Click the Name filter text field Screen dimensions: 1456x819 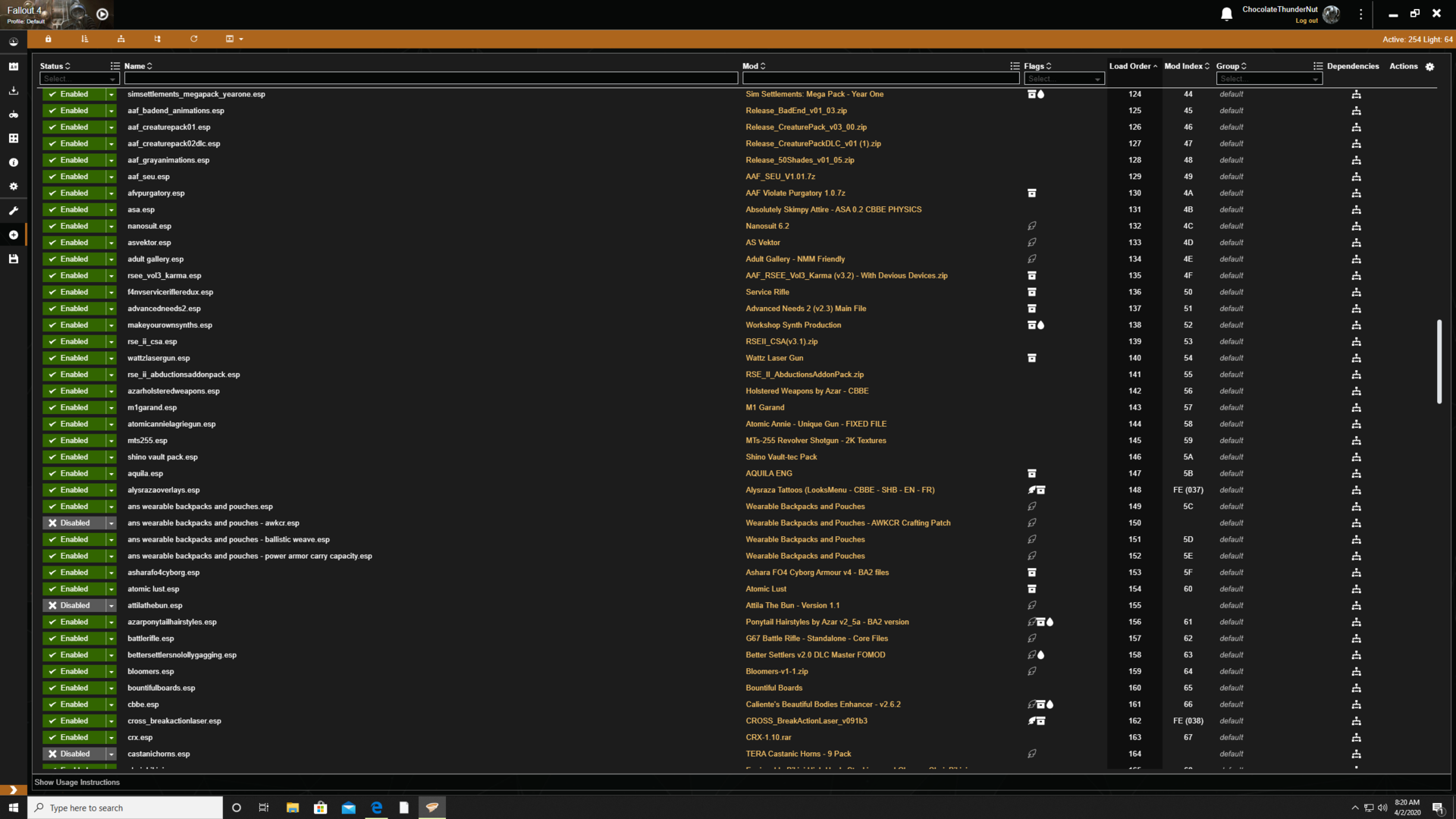431,79
